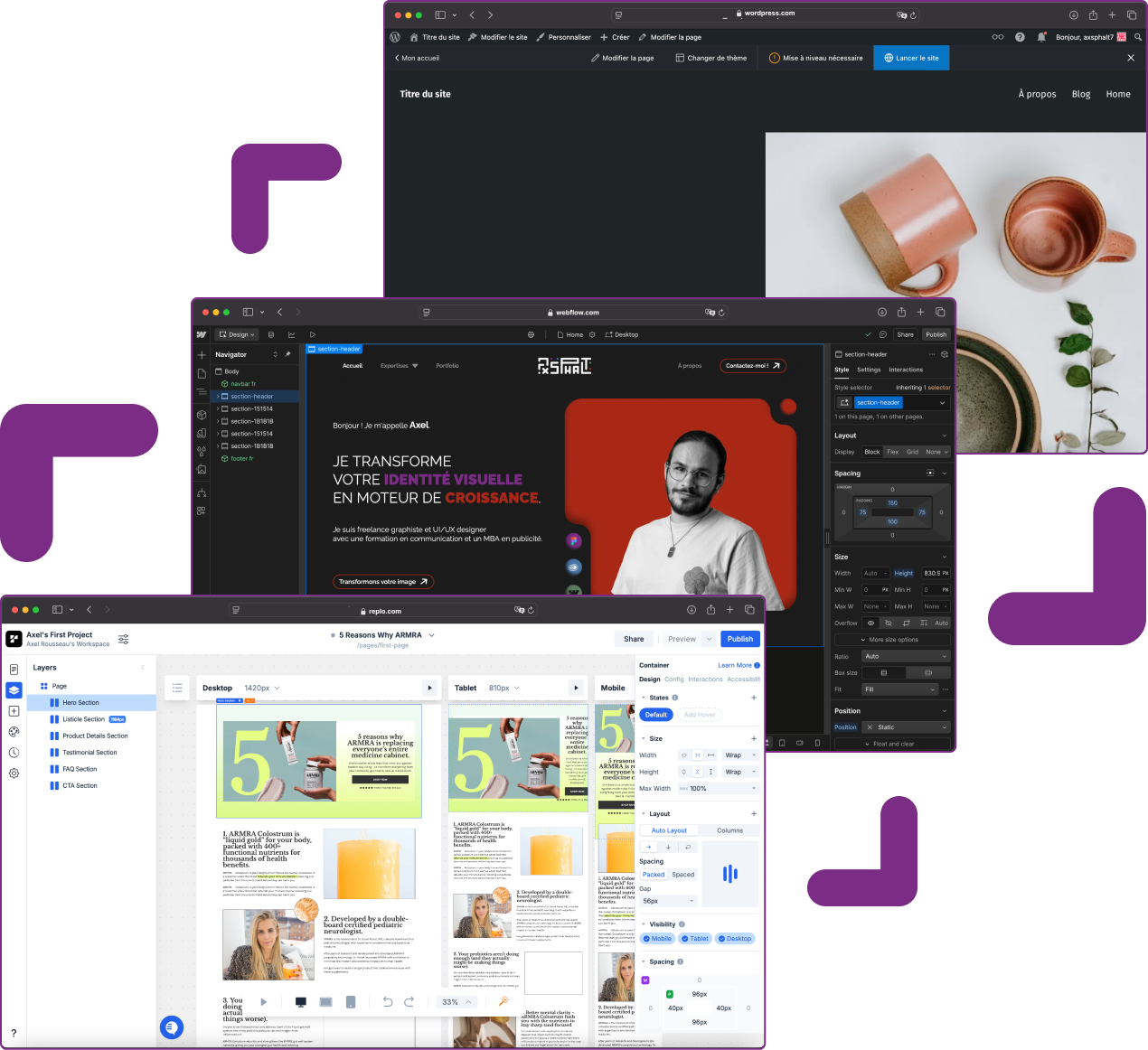Click Webflow preview play icon
The height and width of the screenshot is (1050, 1148).
pos(313,334)
